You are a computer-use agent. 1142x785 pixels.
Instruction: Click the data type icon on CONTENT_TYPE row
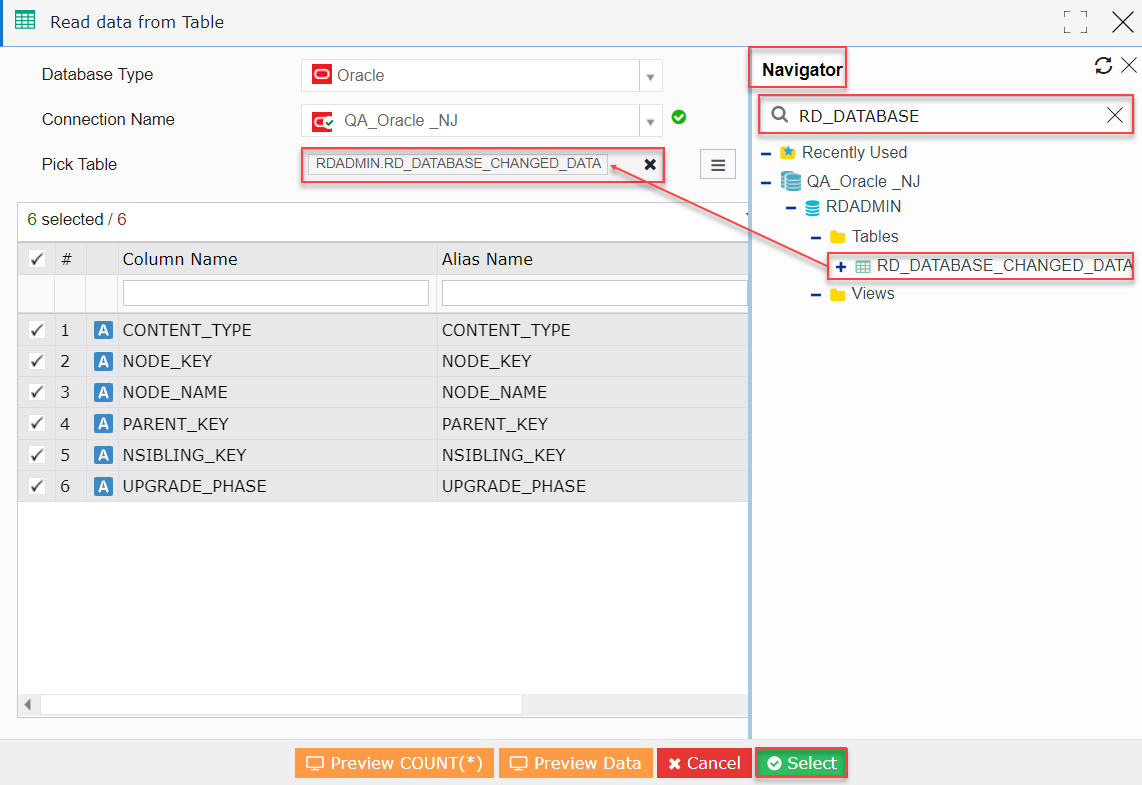[103, 329]
